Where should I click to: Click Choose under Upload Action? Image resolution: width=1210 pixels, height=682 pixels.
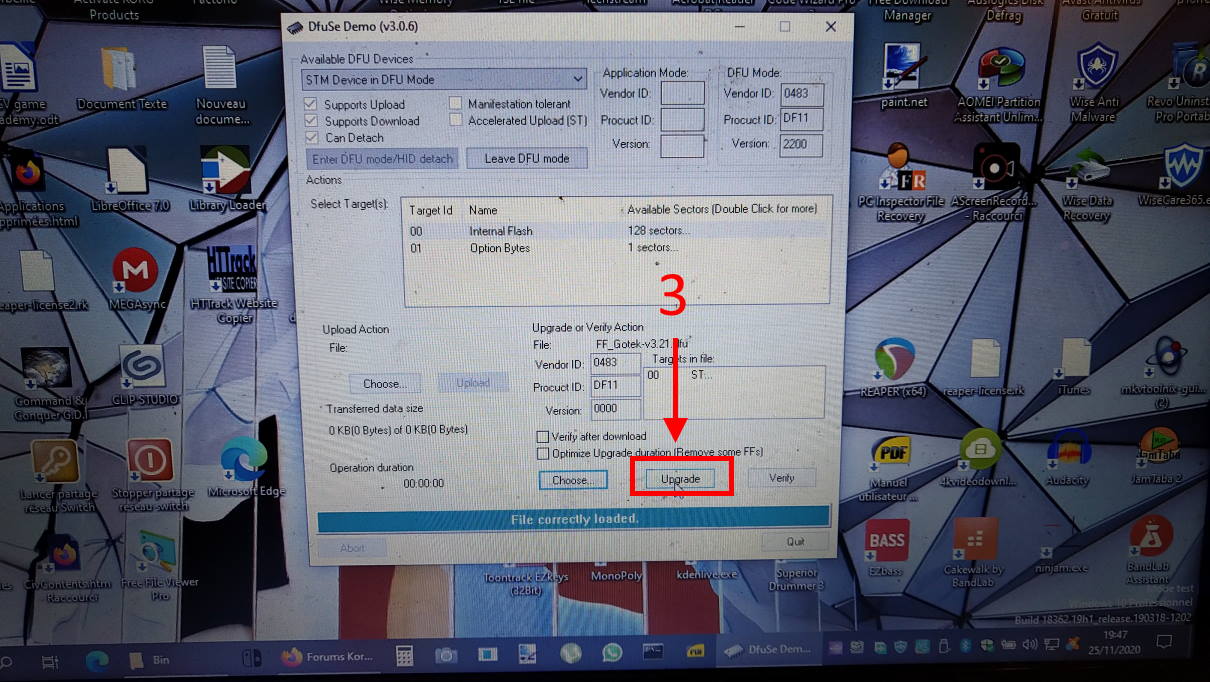(385, 383)
